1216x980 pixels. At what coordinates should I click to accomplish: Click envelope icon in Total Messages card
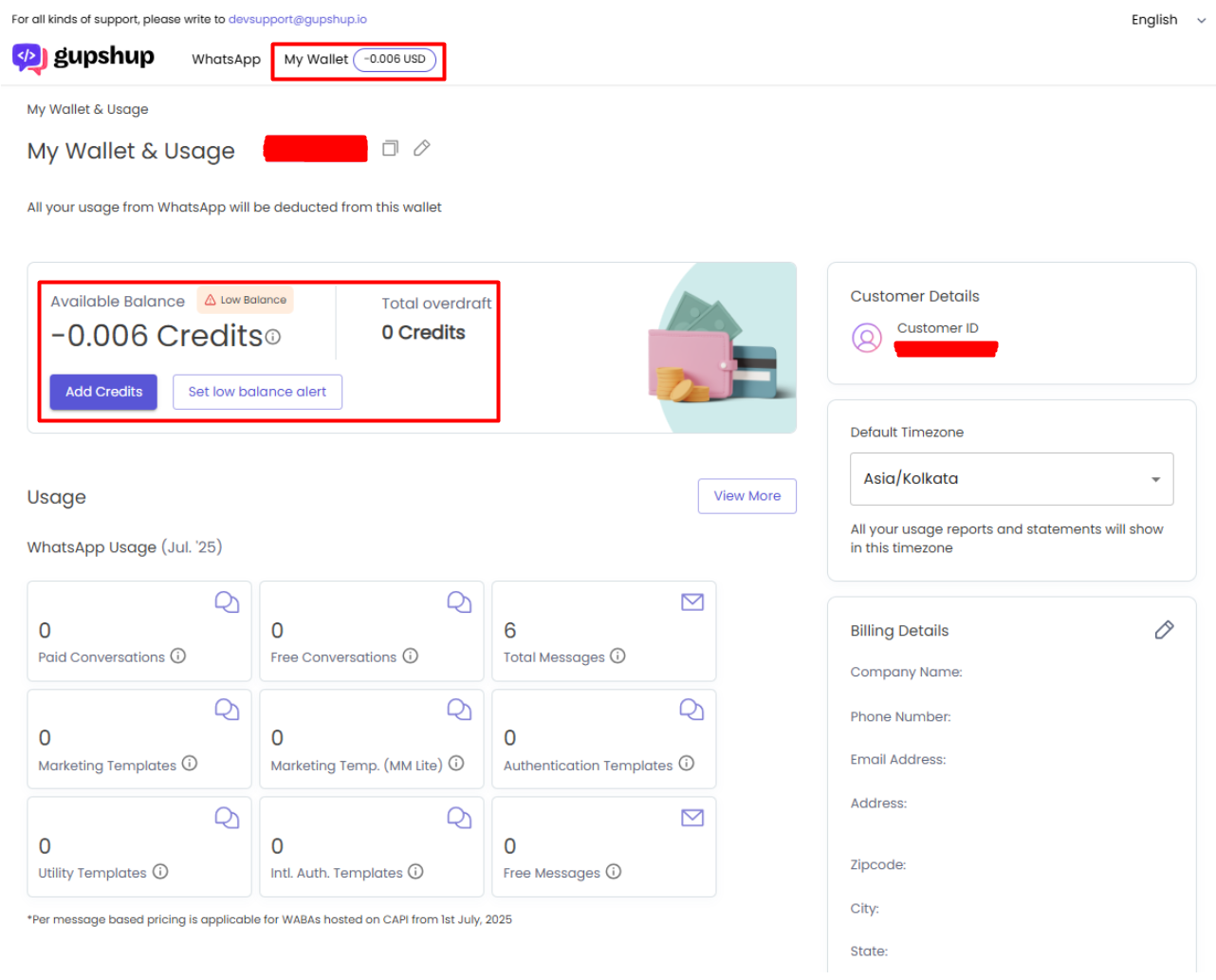tap(692, 602)
